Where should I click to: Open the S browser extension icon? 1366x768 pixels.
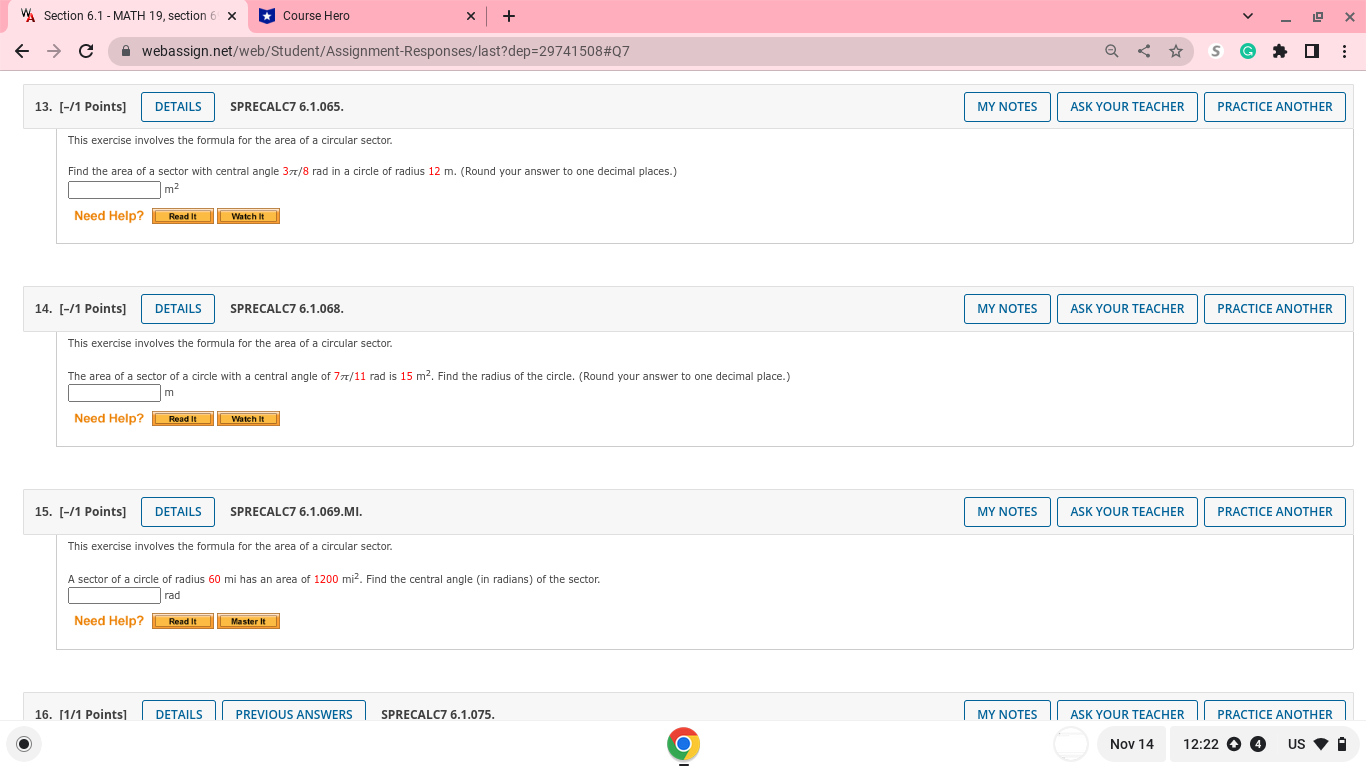tap(1216, 51)
